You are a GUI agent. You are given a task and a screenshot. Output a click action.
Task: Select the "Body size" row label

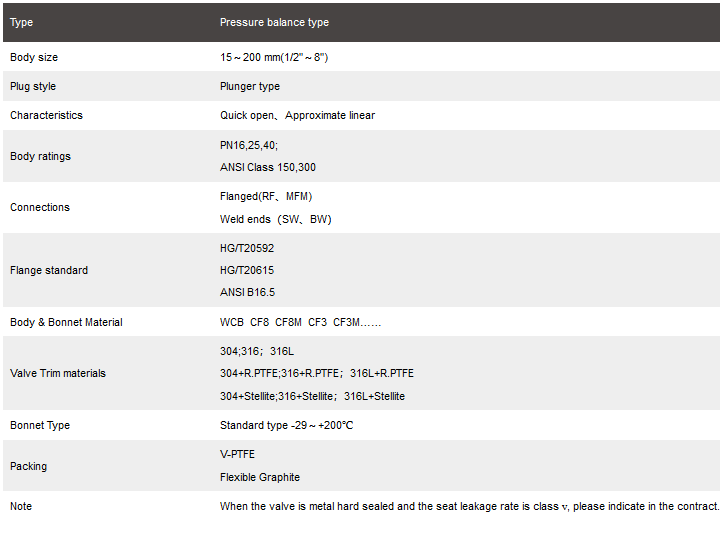point(34,57)
